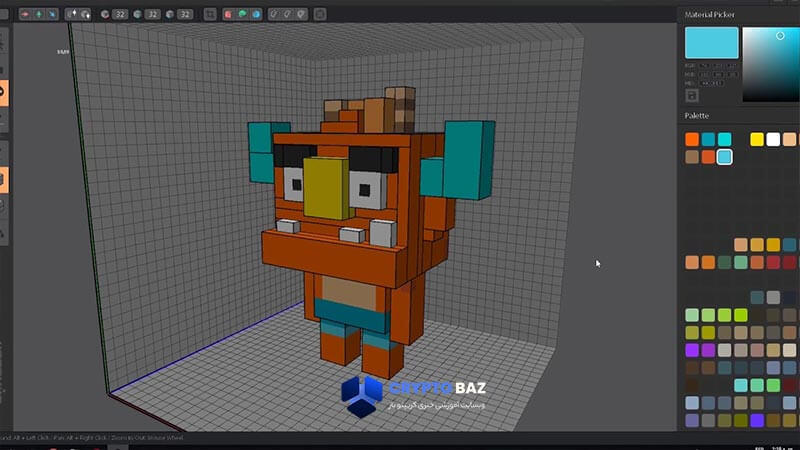Pick the selected light blue palette swatch
Screen dimensions: 800x450
tap(724, 157)
